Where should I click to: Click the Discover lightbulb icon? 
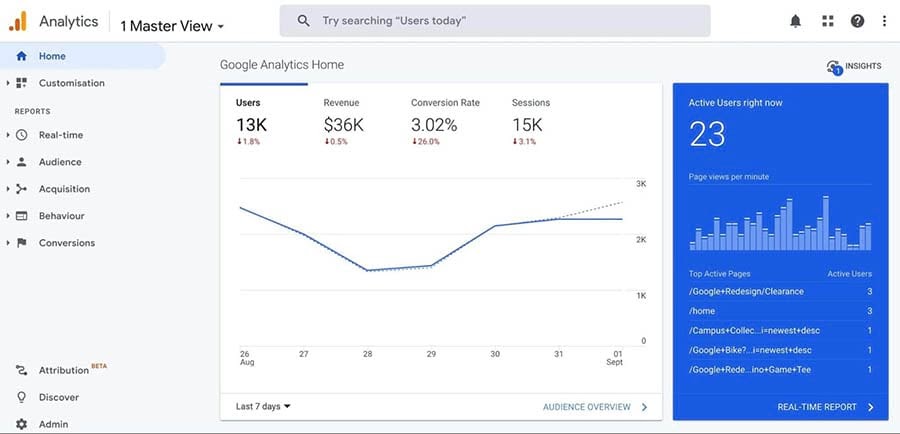coord(21,397)
